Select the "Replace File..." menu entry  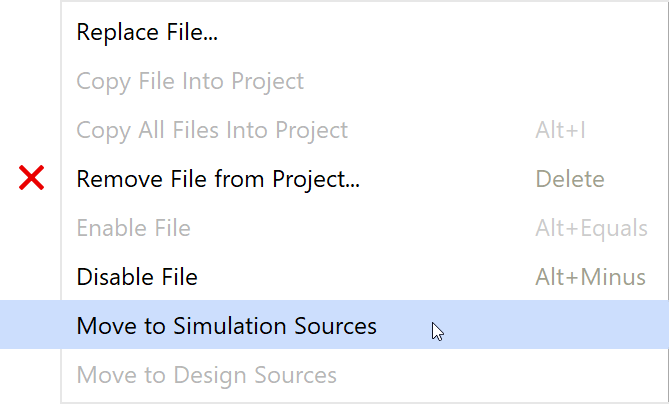pyautogui.click(x=147, y=32)
